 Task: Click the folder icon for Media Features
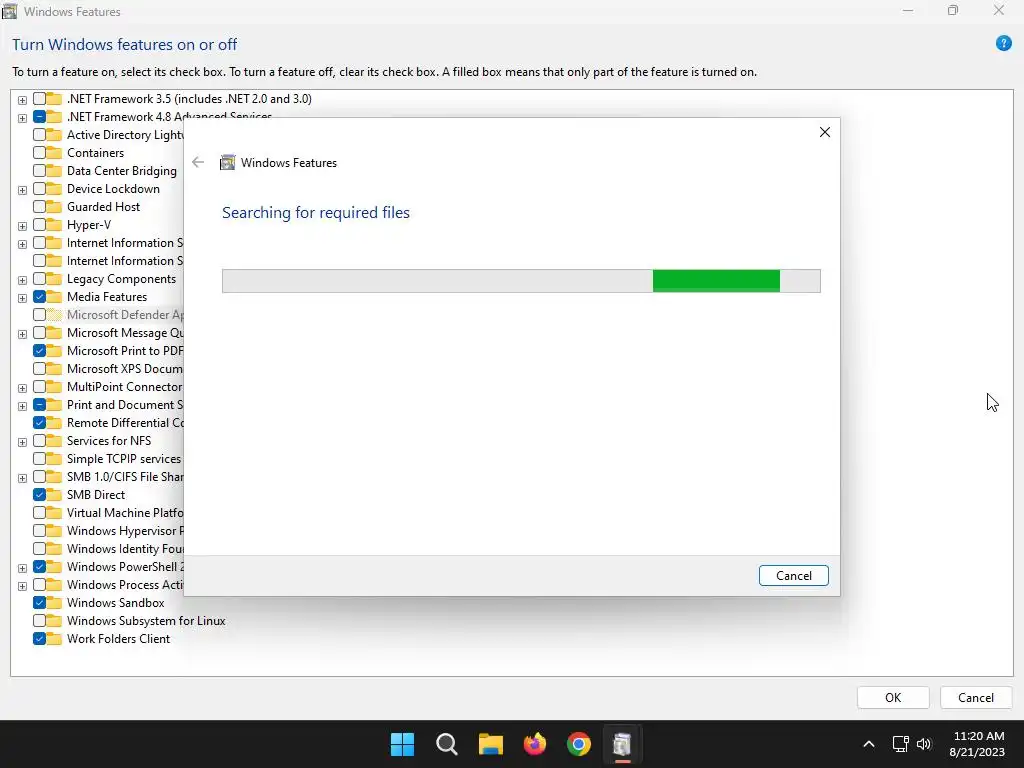tap(54, 297)
